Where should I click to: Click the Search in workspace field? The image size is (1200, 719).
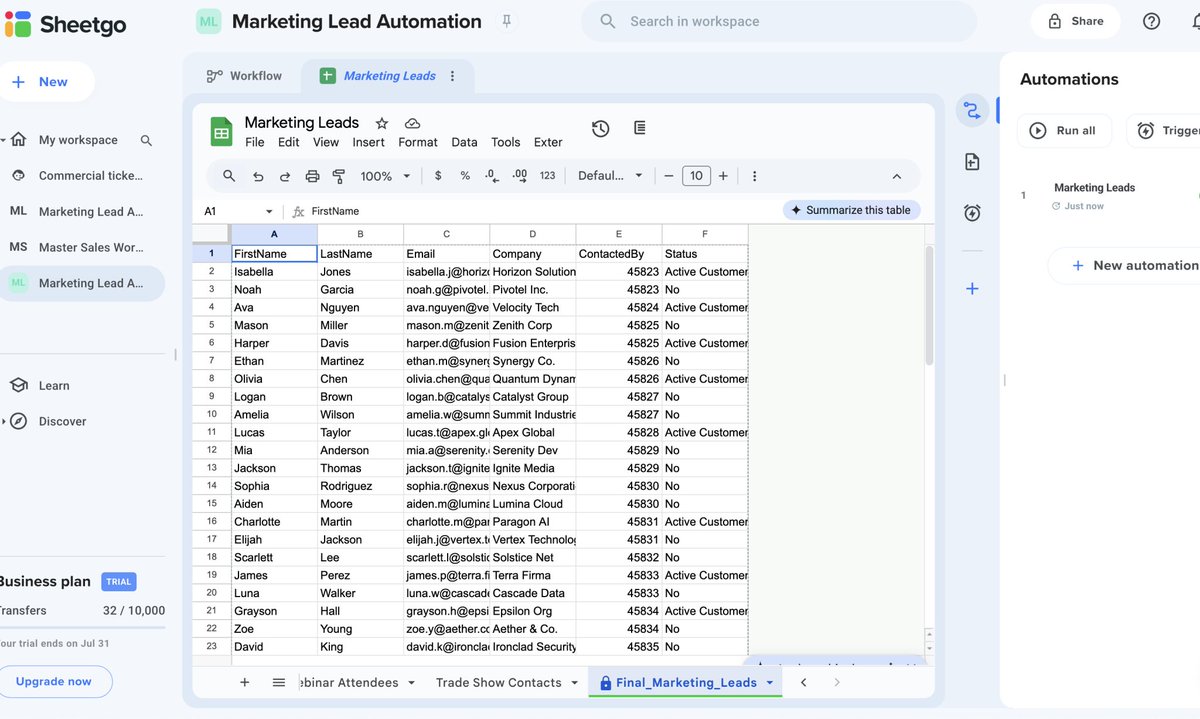[x=778, y=21]
